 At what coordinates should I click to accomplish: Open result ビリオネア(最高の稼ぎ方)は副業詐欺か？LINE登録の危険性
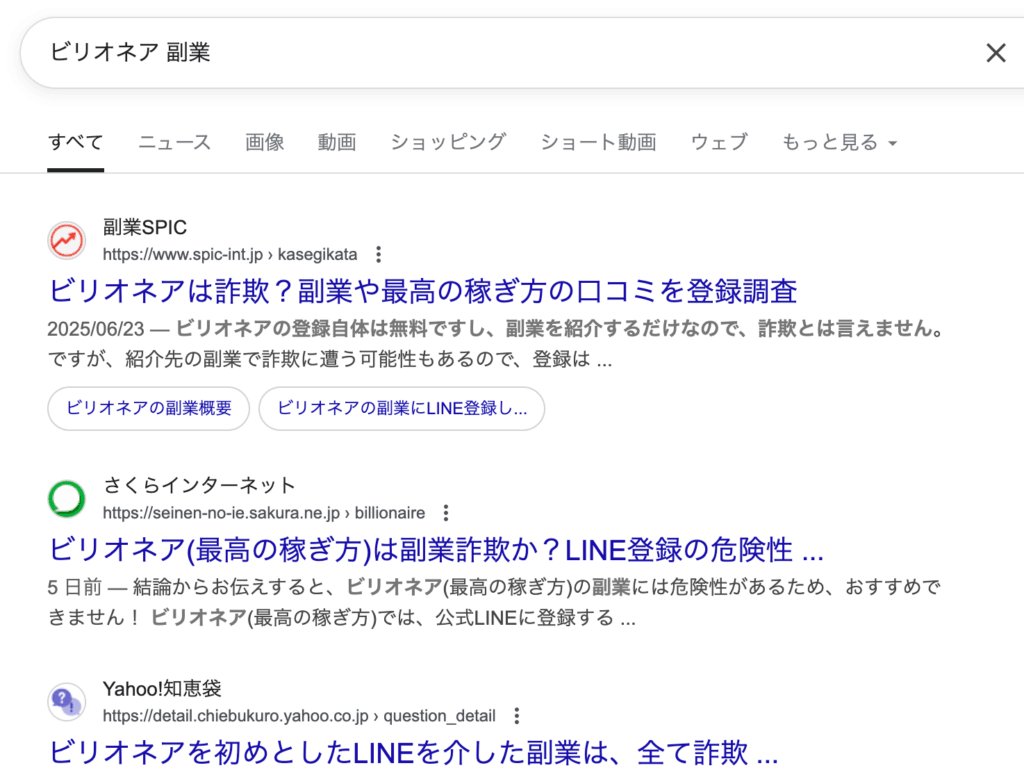(436, 550)
